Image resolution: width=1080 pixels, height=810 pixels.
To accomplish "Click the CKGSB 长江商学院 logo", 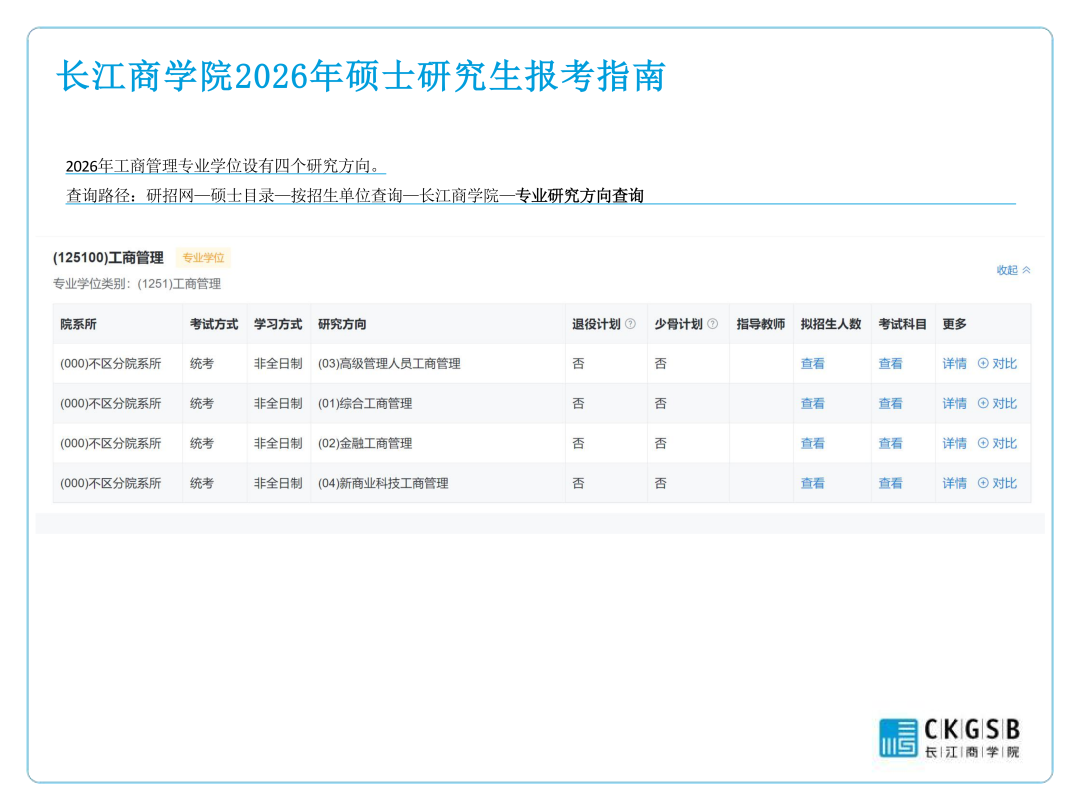I will point(949,738).
